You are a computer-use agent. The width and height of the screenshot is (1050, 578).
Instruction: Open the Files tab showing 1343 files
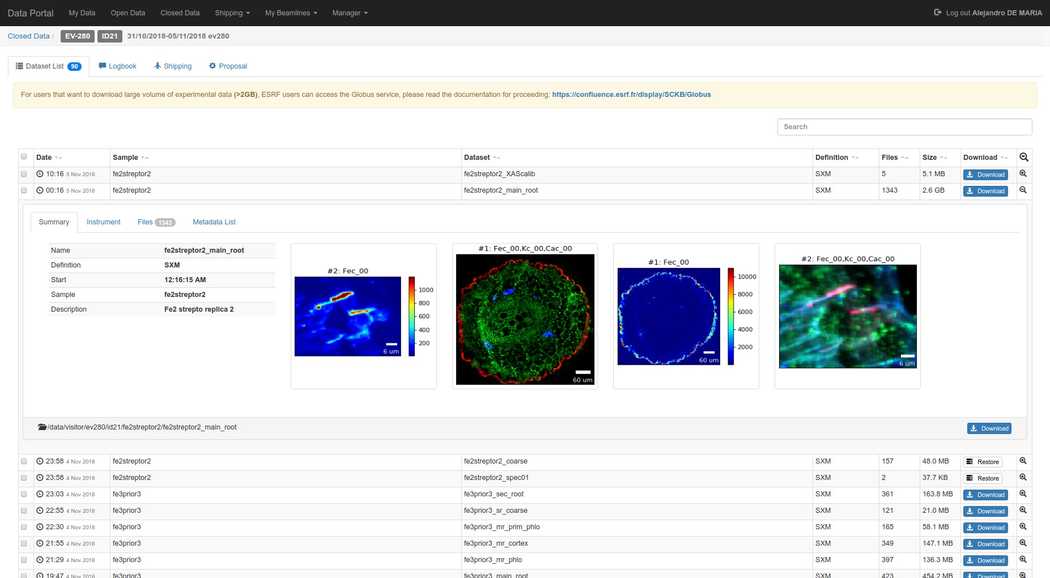click(143, 221)
